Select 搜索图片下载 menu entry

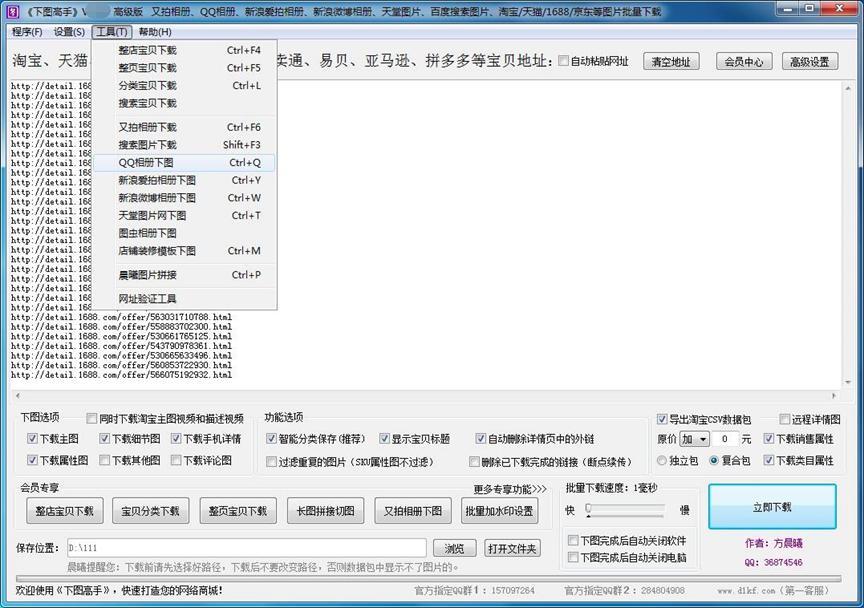[185, 145]
